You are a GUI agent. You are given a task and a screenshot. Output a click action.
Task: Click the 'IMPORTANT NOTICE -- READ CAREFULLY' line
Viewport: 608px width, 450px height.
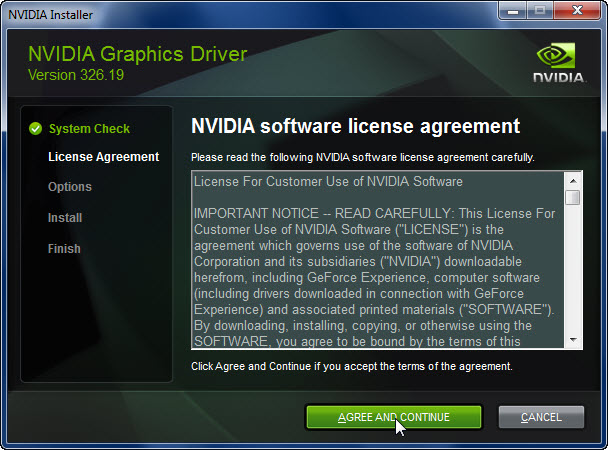click(x=375, y=213)
